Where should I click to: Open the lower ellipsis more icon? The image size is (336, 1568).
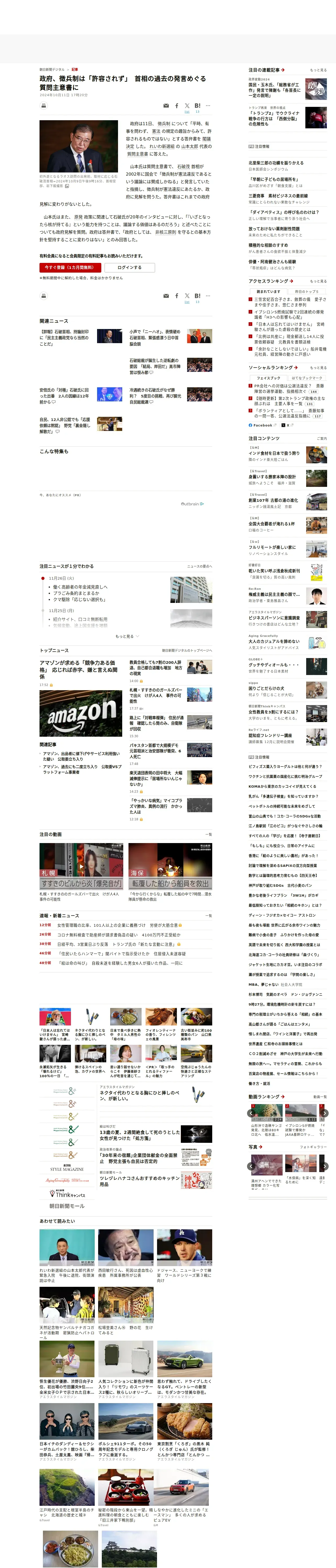208,296
